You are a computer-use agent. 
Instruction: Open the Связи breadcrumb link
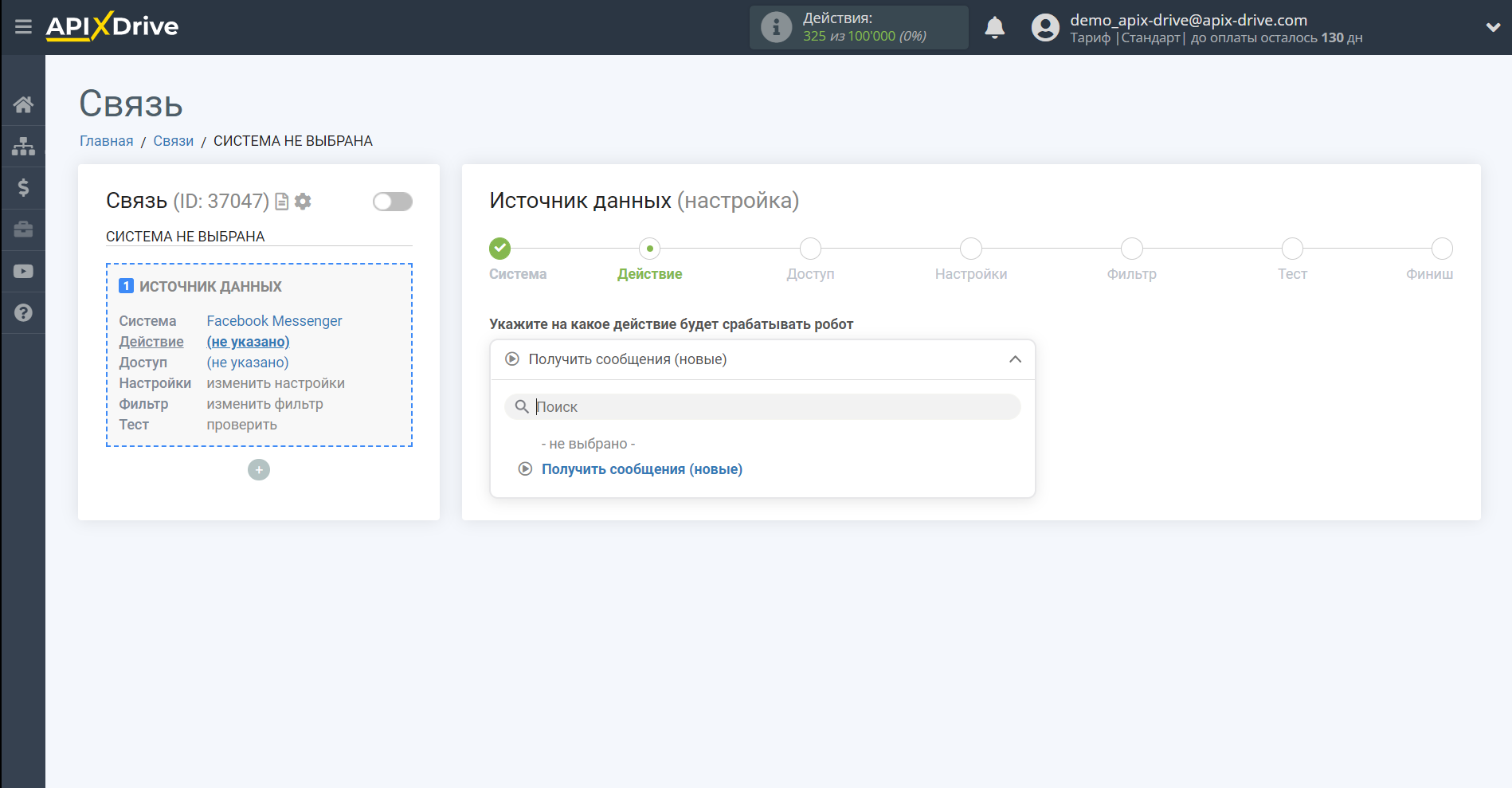pos(174,141)
